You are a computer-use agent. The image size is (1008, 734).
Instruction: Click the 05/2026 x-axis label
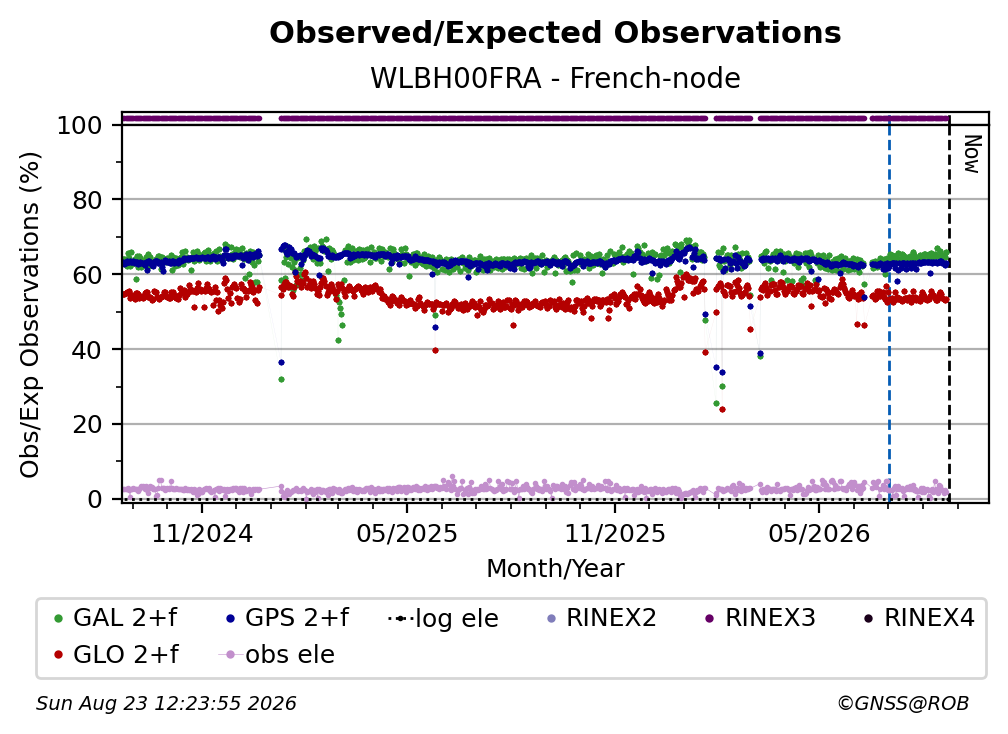tap(819, 533)
